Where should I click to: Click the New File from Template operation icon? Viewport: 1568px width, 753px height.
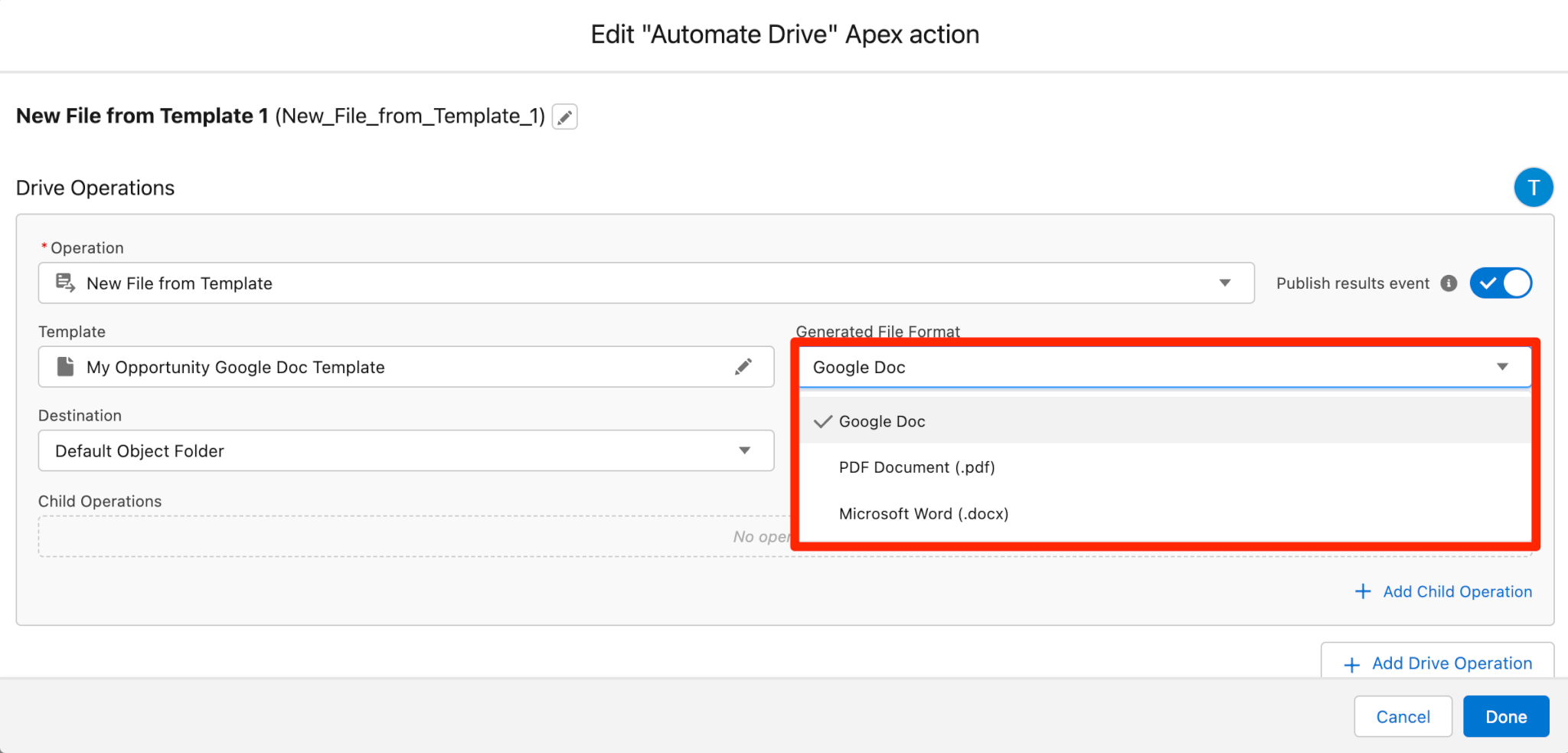66,283
